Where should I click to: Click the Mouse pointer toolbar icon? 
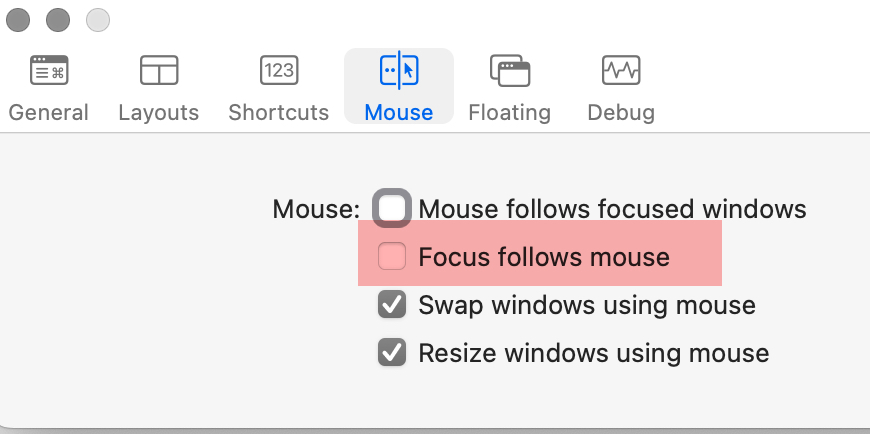(399, 70)
